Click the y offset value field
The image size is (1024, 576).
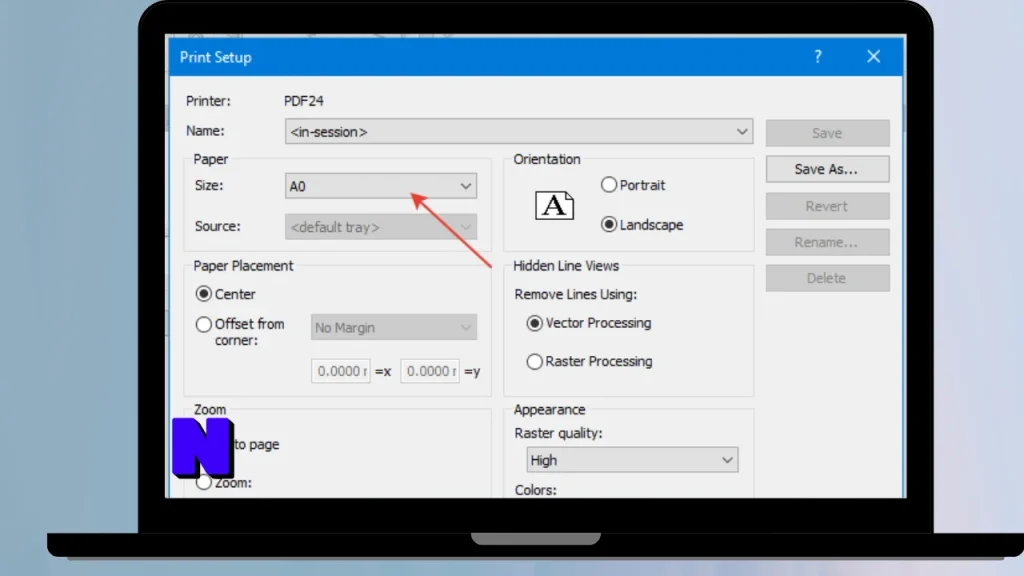[430, 371]
